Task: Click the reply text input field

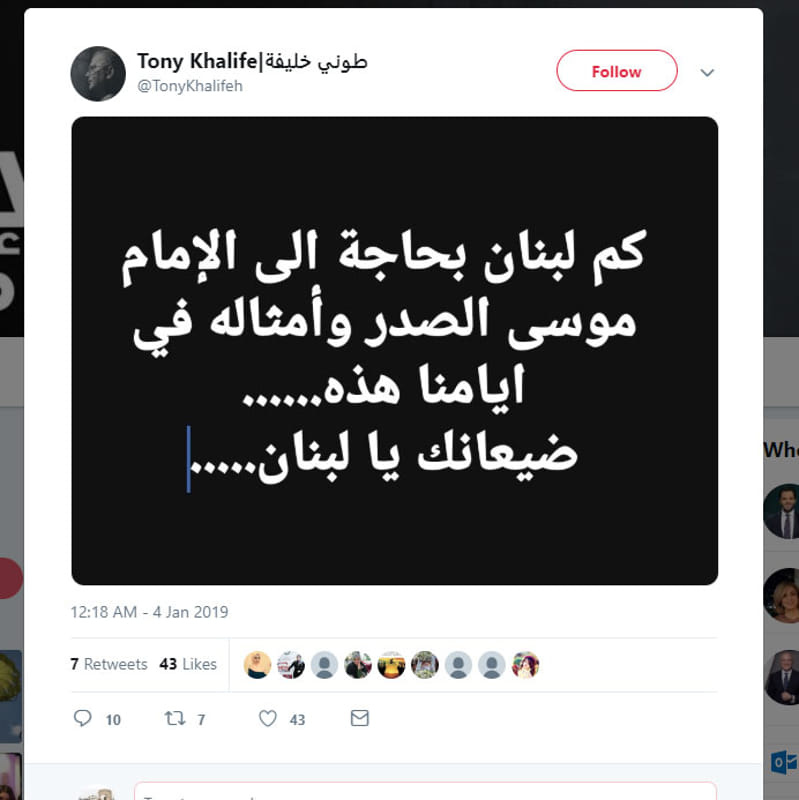Action: tap(425, 791)
